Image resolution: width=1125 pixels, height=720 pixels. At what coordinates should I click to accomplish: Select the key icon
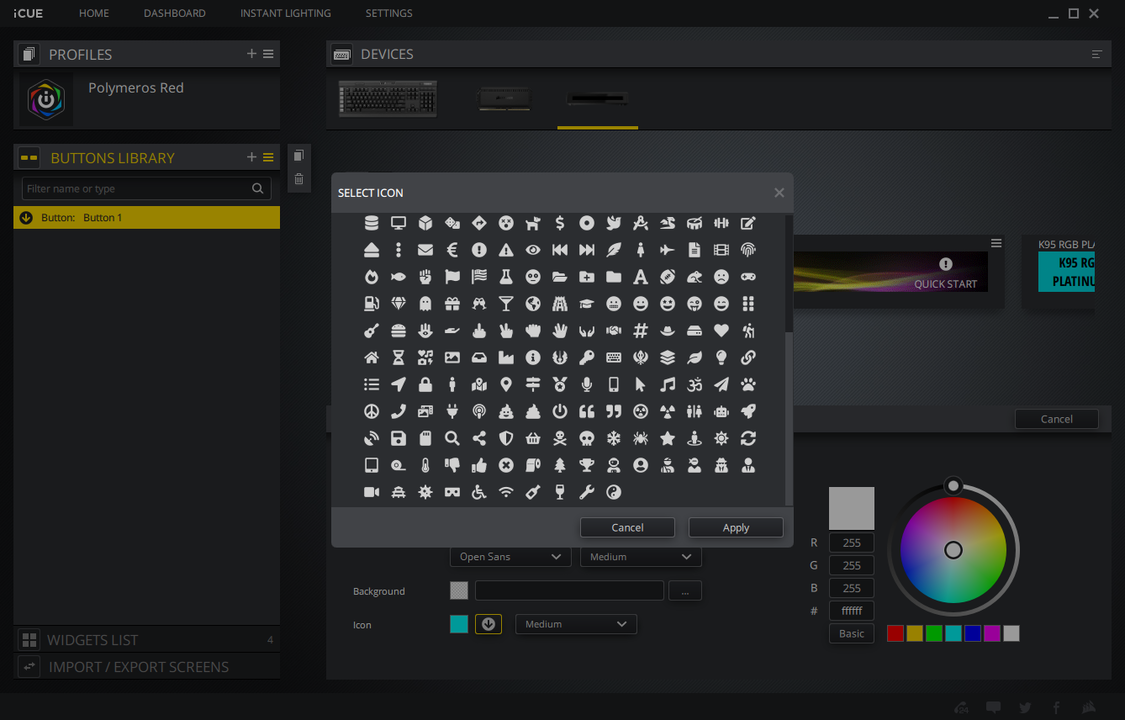click(587, 357)
